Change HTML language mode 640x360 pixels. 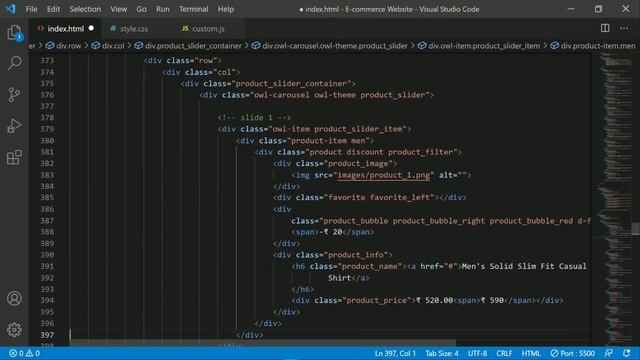click(531, 353)
